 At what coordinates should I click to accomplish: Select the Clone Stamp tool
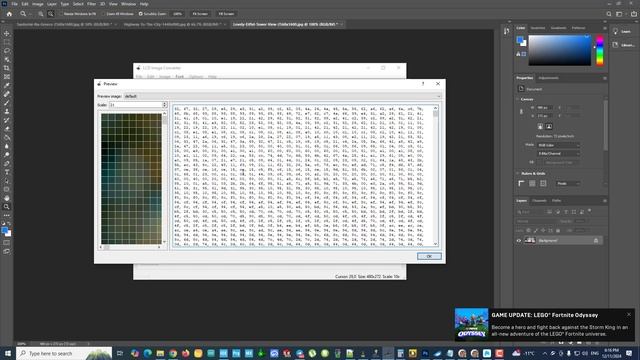7,111
